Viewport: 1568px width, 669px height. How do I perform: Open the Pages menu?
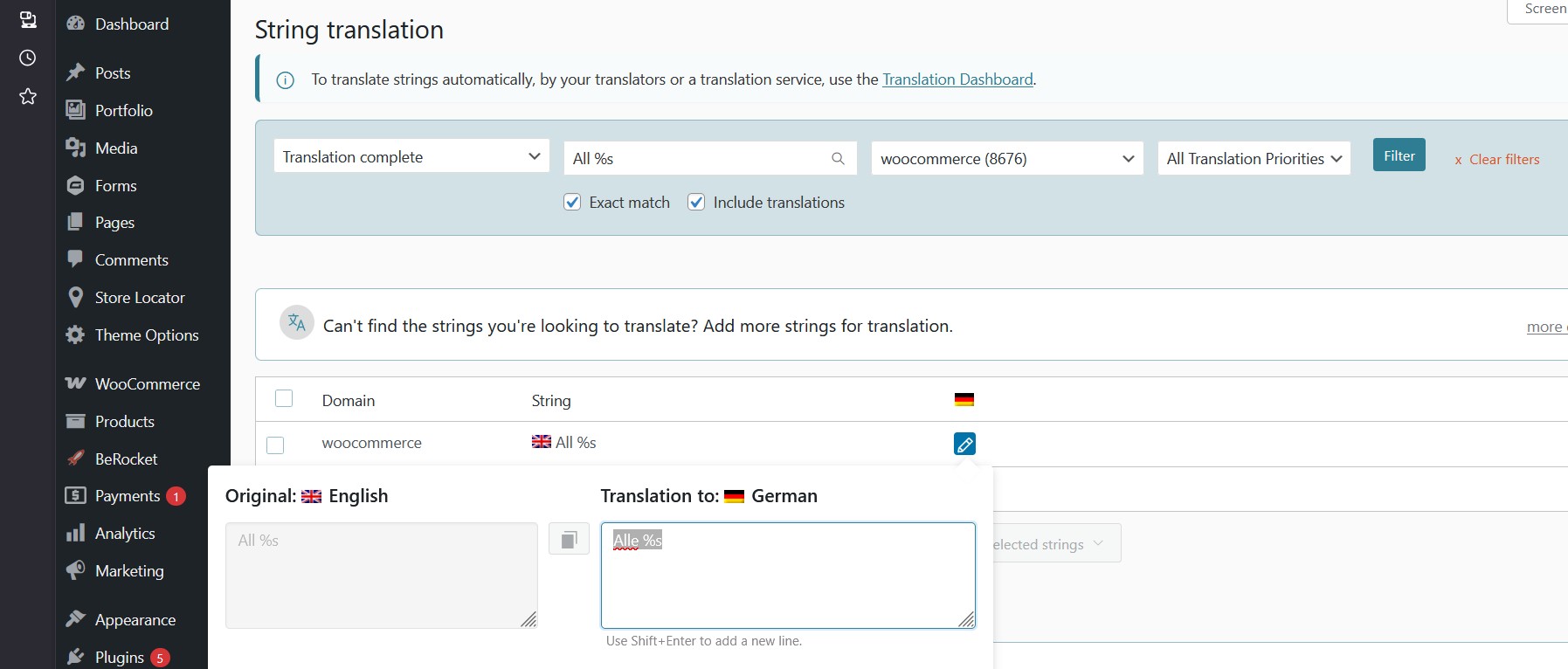pos(114,223)
